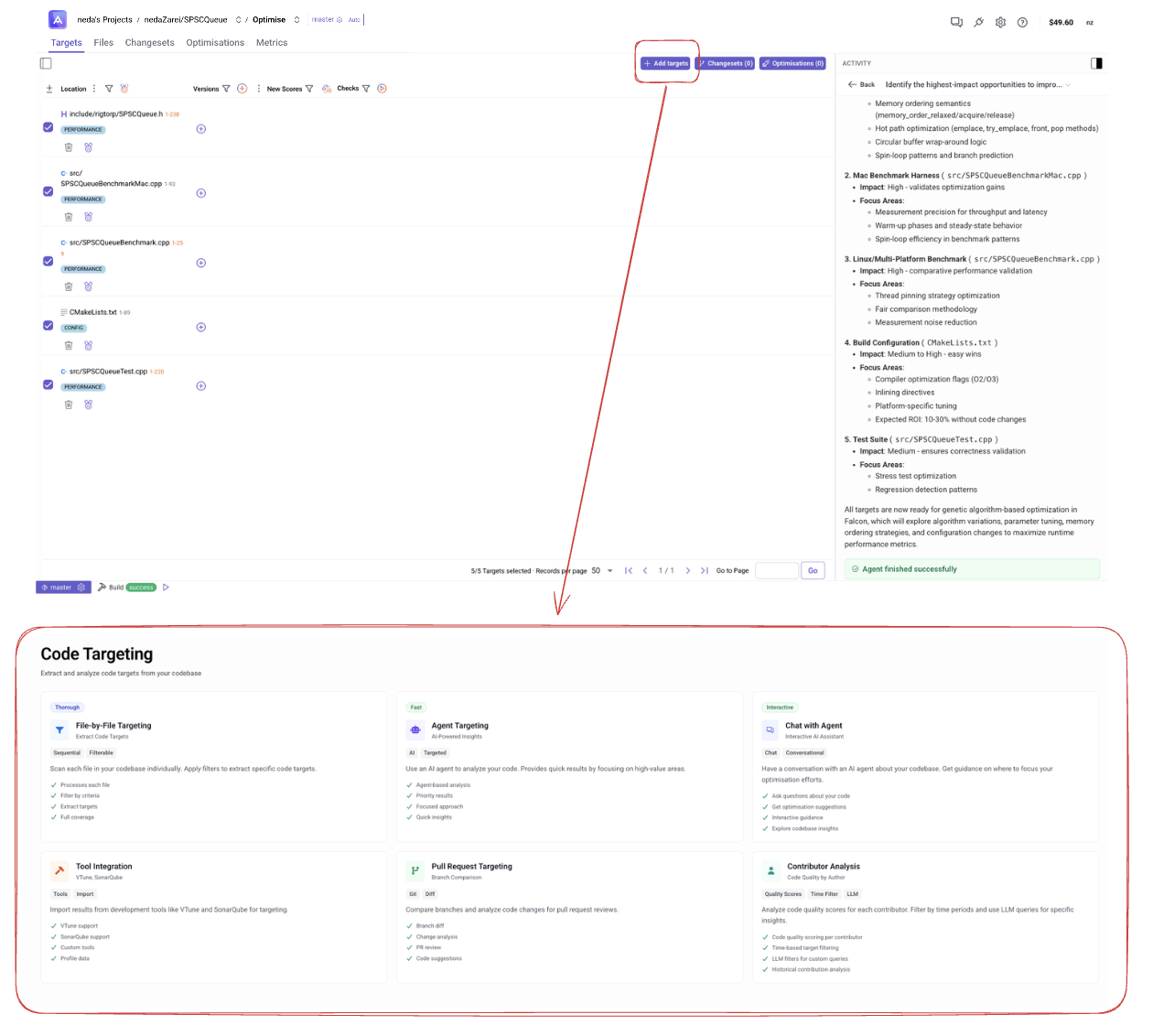Click the run Checks icon
The image size is (1153, 1036).
point(383,88)
